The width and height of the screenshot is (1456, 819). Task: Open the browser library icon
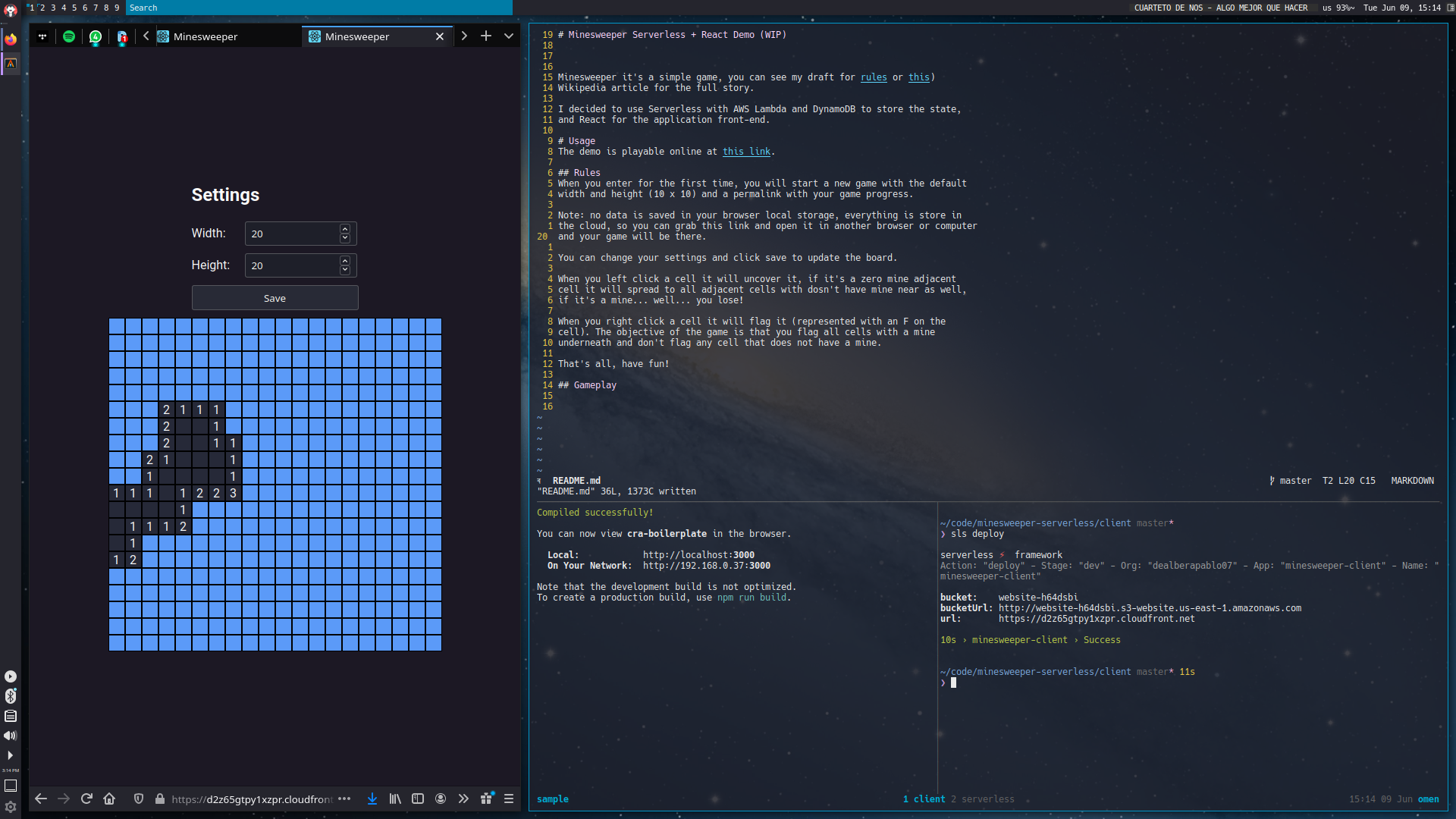pos(395,799)
